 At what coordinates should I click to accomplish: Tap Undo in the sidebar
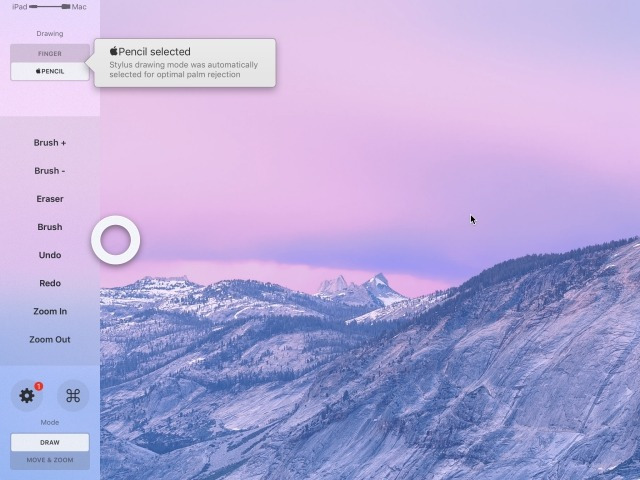pos(50,255)
